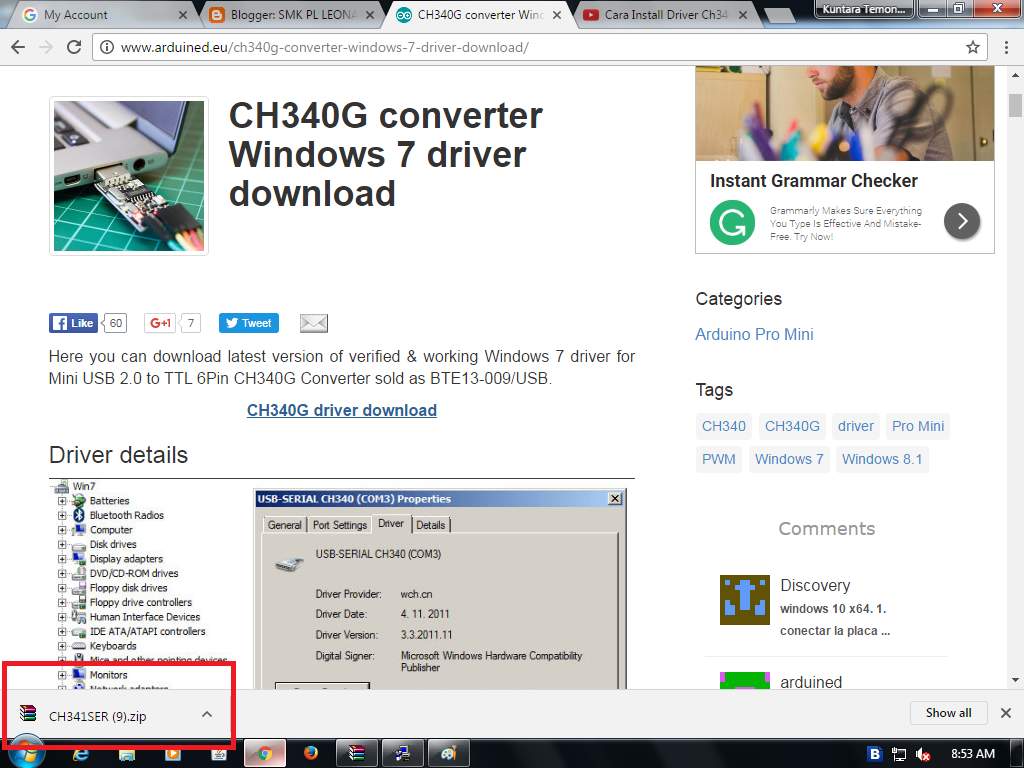Click the arduined commenter name
The height and width of the screenshot is (768, 1024).
tap(810, 682)
